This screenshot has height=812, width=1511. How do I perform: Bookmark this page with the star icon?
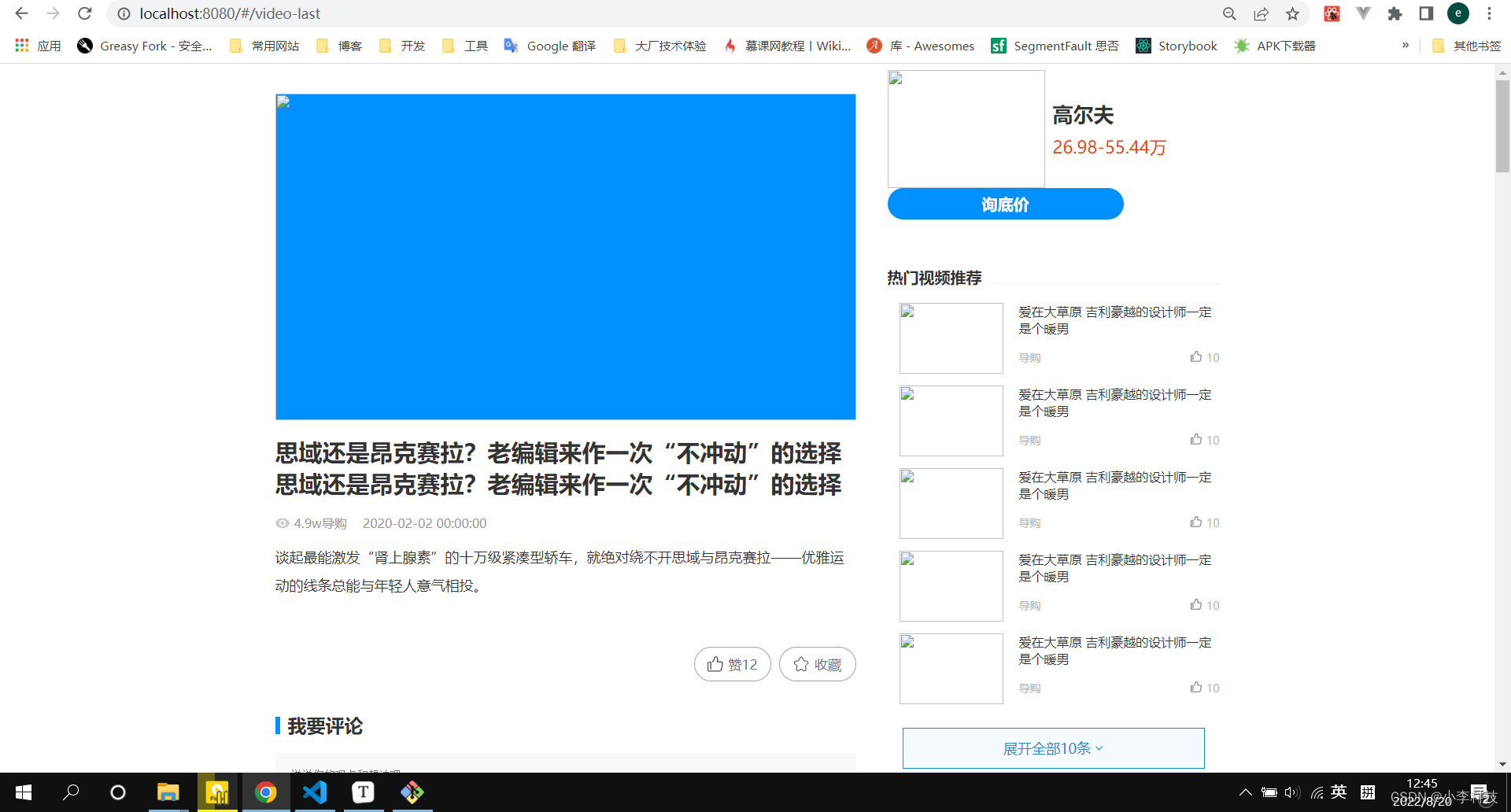tap(1292, 13)
